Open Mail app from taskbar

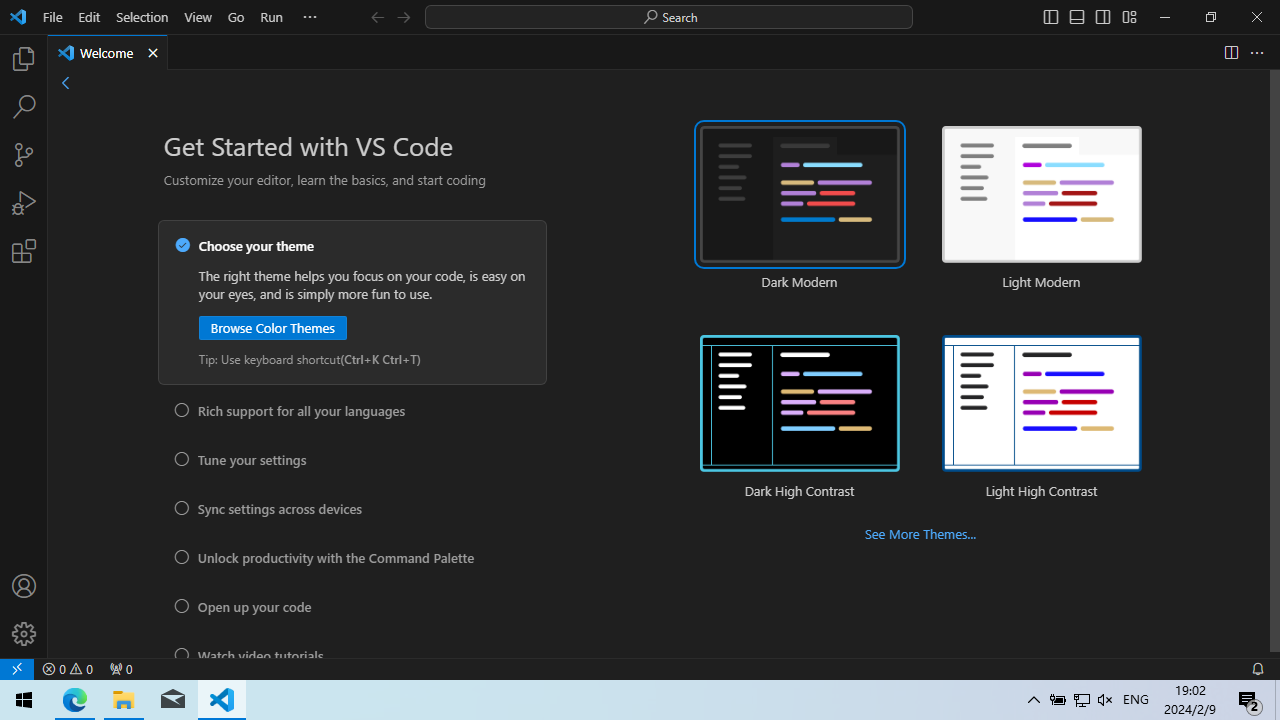tap(172, 700)
